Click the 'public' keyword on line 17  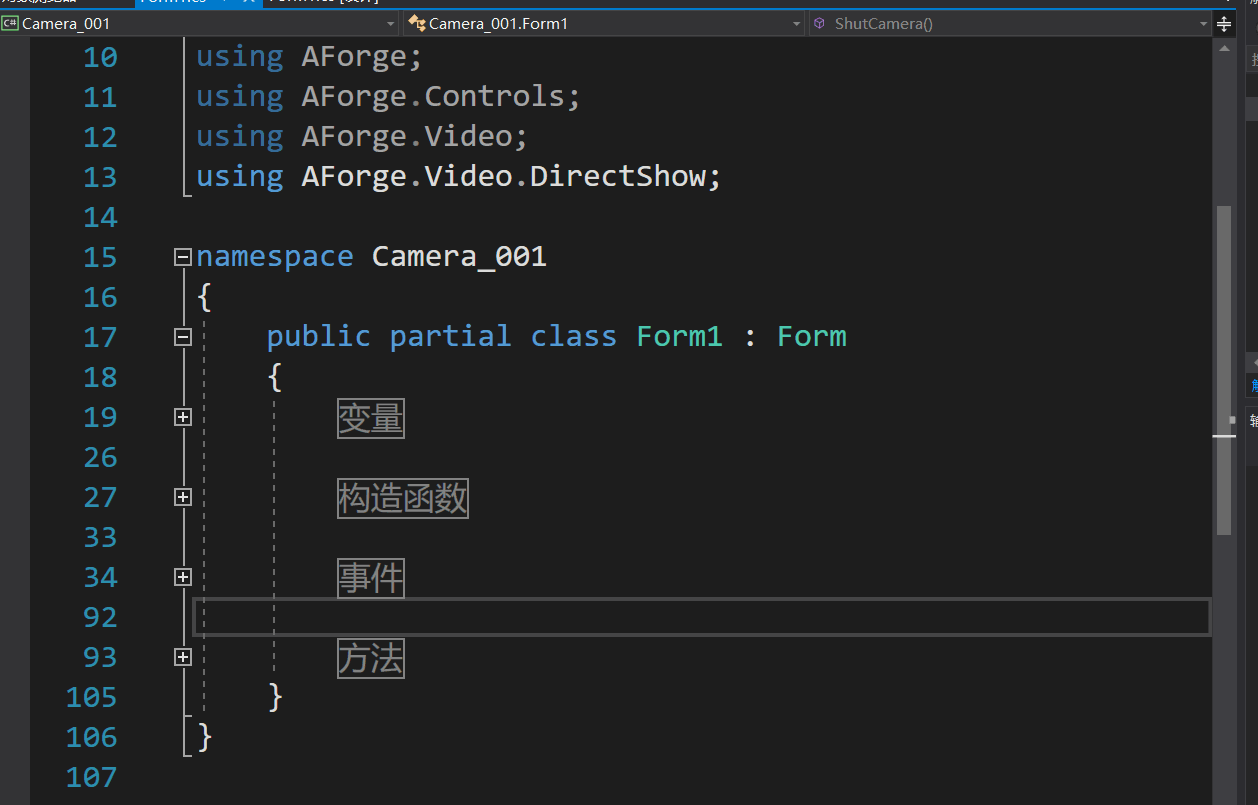[x=318, y=337]
